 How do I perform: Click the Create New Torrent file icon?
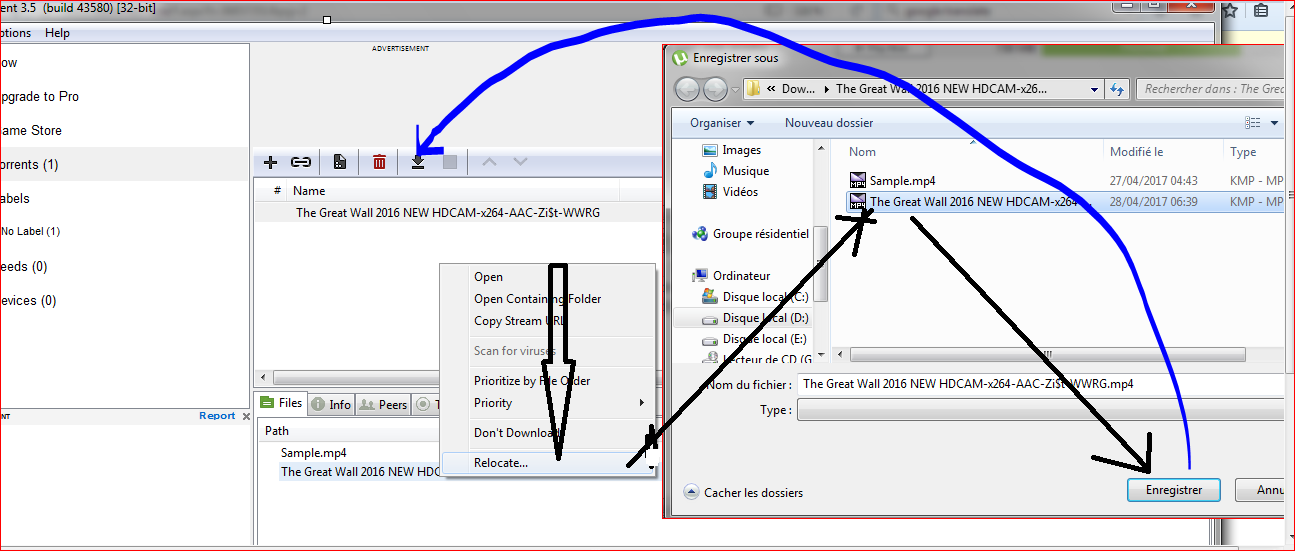click(x=340, y=162)
